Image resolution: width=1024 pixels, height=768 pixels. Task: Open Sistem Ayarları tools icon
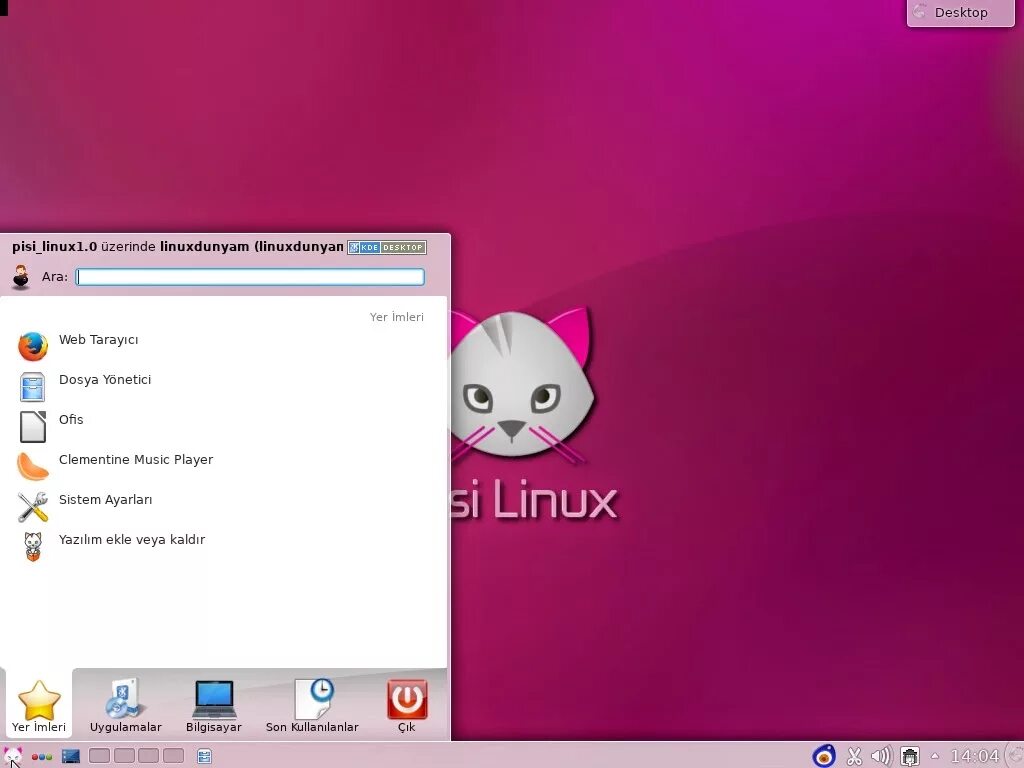33,507
